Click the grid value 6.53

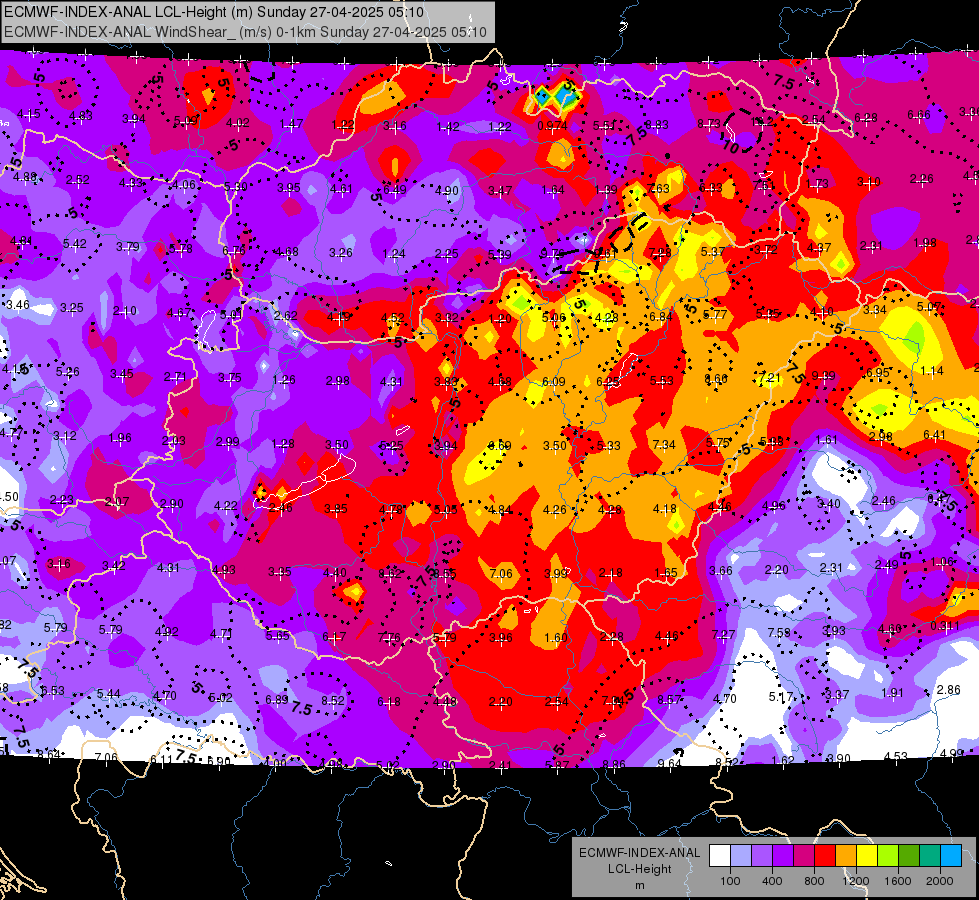click(52, 691)
